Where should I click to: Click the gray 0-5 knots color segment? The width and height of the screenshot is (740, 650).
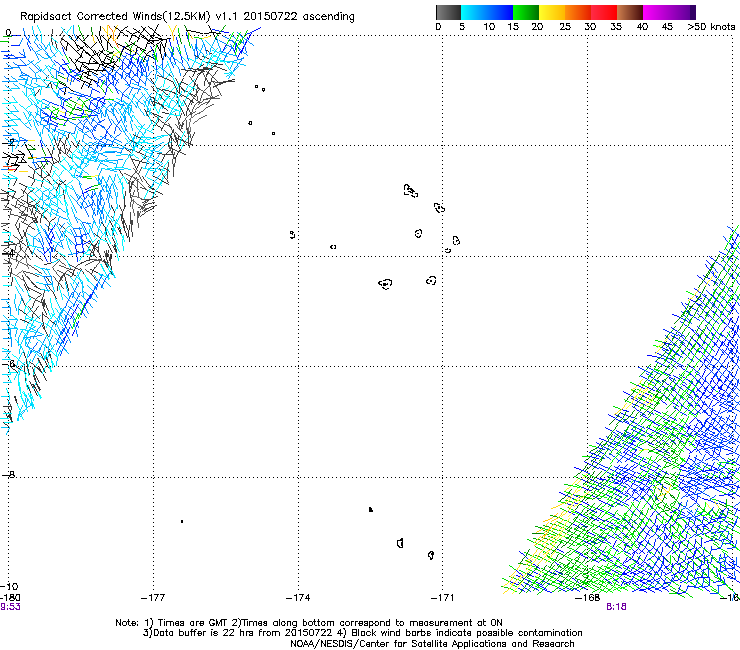coord(448,12)
